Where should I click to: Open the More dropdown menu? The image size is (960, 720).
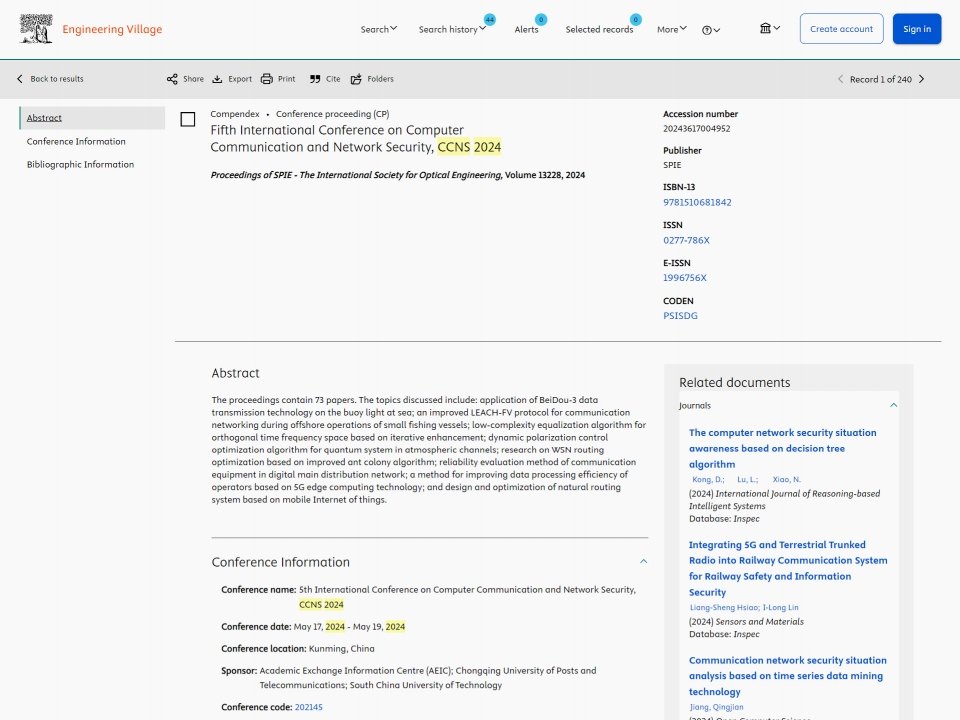pyautogui.click(x=672, y=29)
